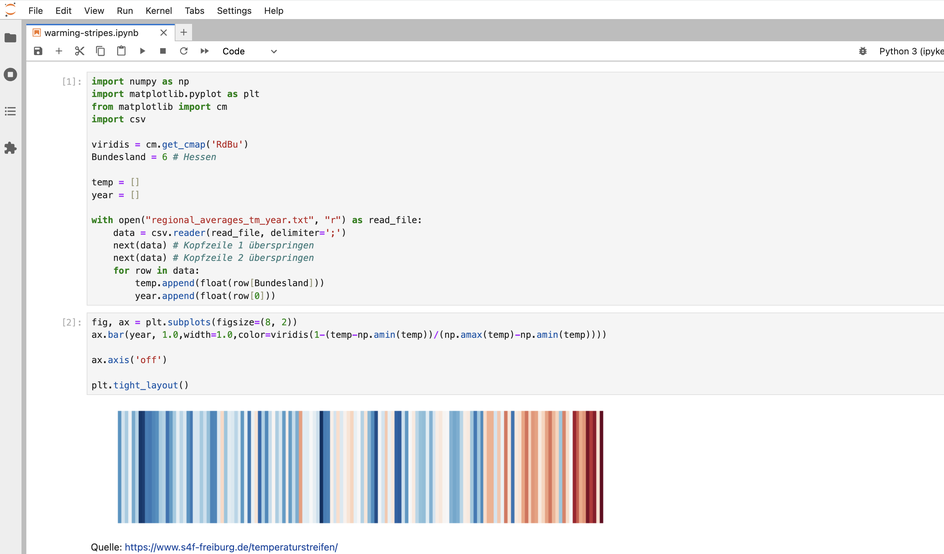Viewport: 944px width, 554px height.
Task: Open the Kernel menu
Action: [158, 10]
